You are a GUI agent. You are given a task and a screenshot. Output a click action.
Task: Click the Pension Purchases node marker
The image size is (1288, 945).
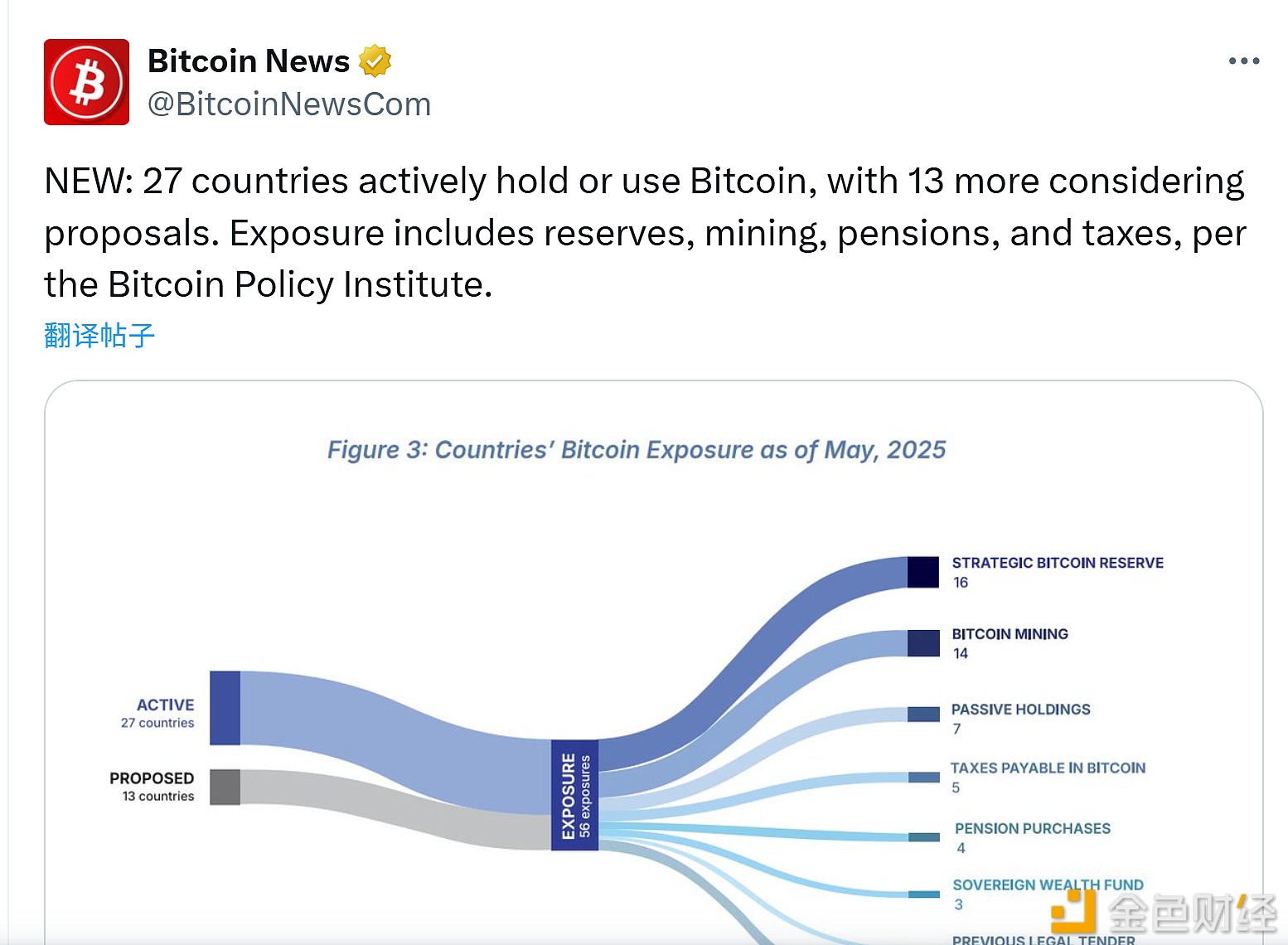pos(922,837)
